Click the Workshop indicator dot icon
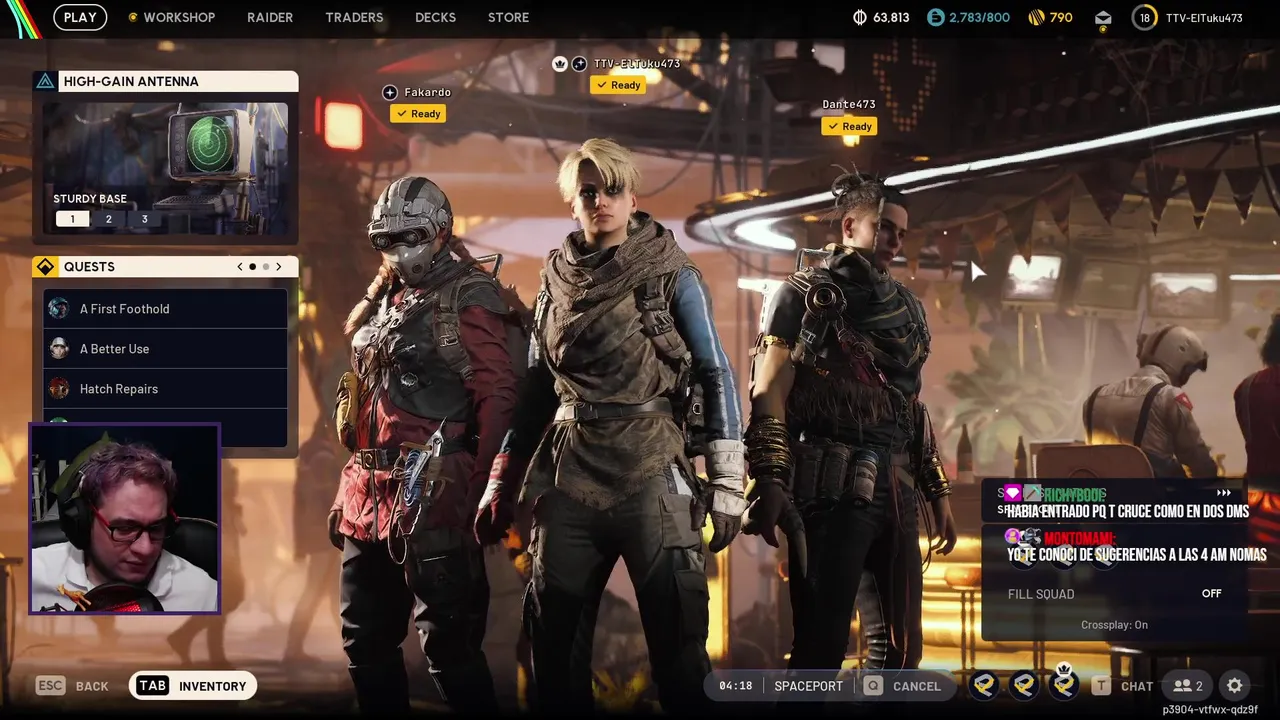Viewport: 1280px width, 720px height. pyautogui.click(x=132, y=17)
